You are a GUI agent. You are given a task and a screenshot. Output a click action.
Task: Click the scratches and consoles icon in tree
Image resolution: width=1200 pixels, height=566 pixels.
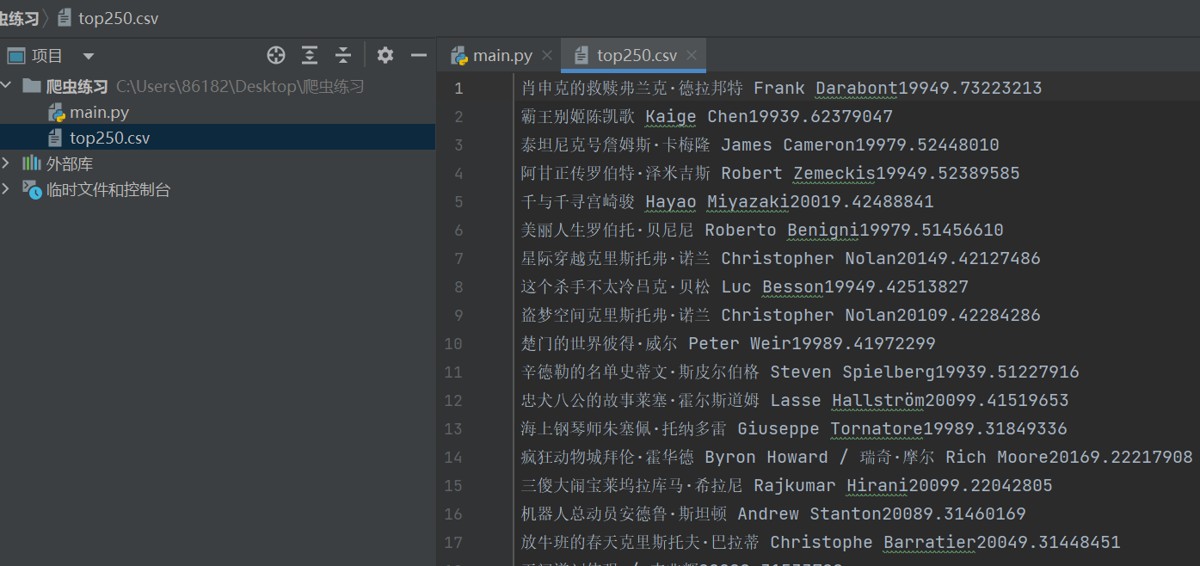[x=32, y=189]
